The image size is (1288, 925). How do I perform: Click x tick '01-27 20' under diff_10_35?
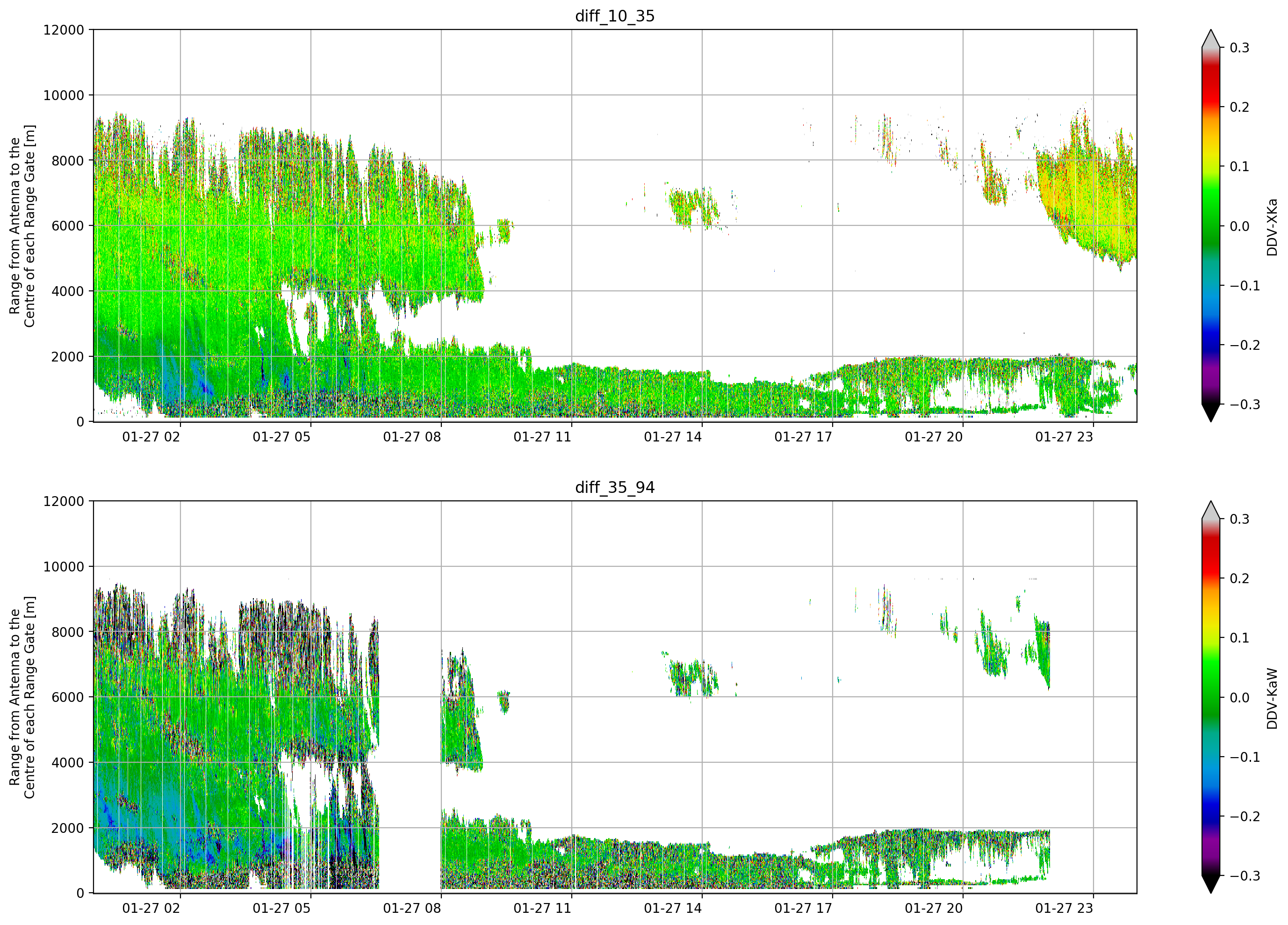934,437
